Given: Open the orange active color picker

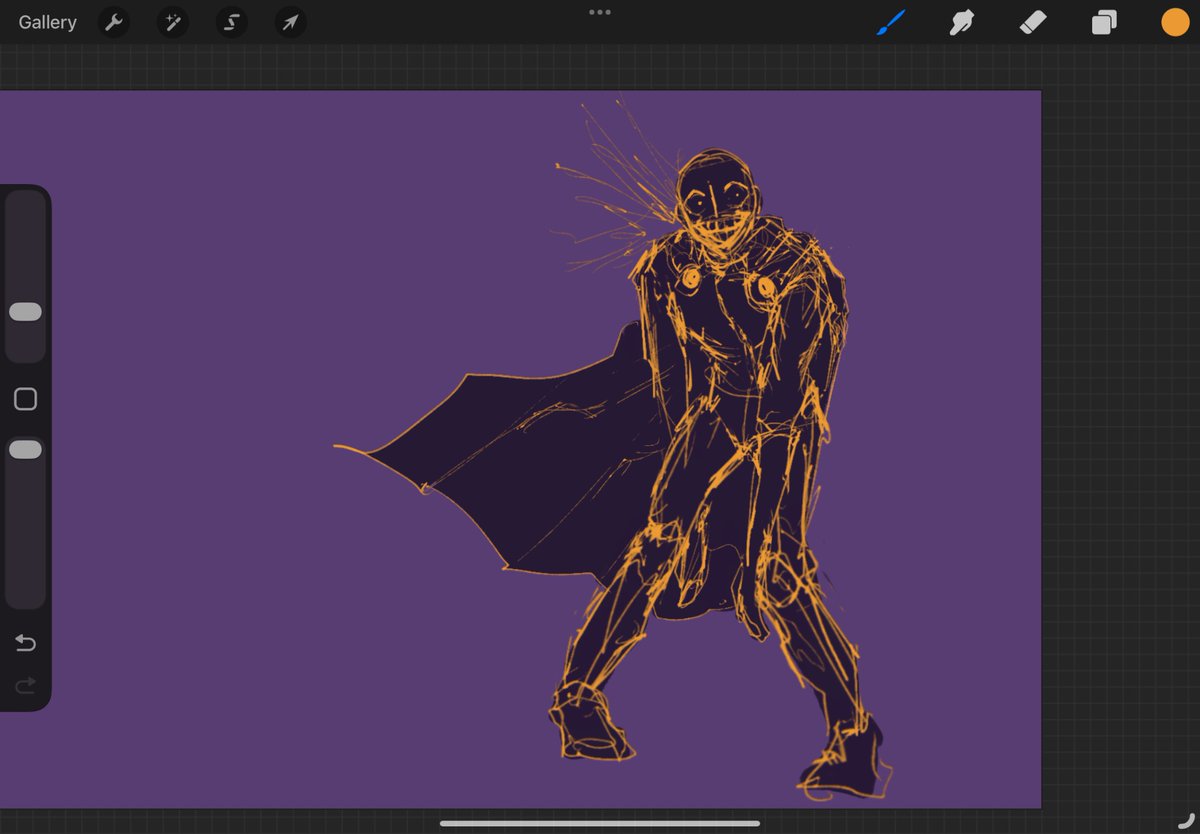Looking at the screenshot, I should tap(1175, 22).
